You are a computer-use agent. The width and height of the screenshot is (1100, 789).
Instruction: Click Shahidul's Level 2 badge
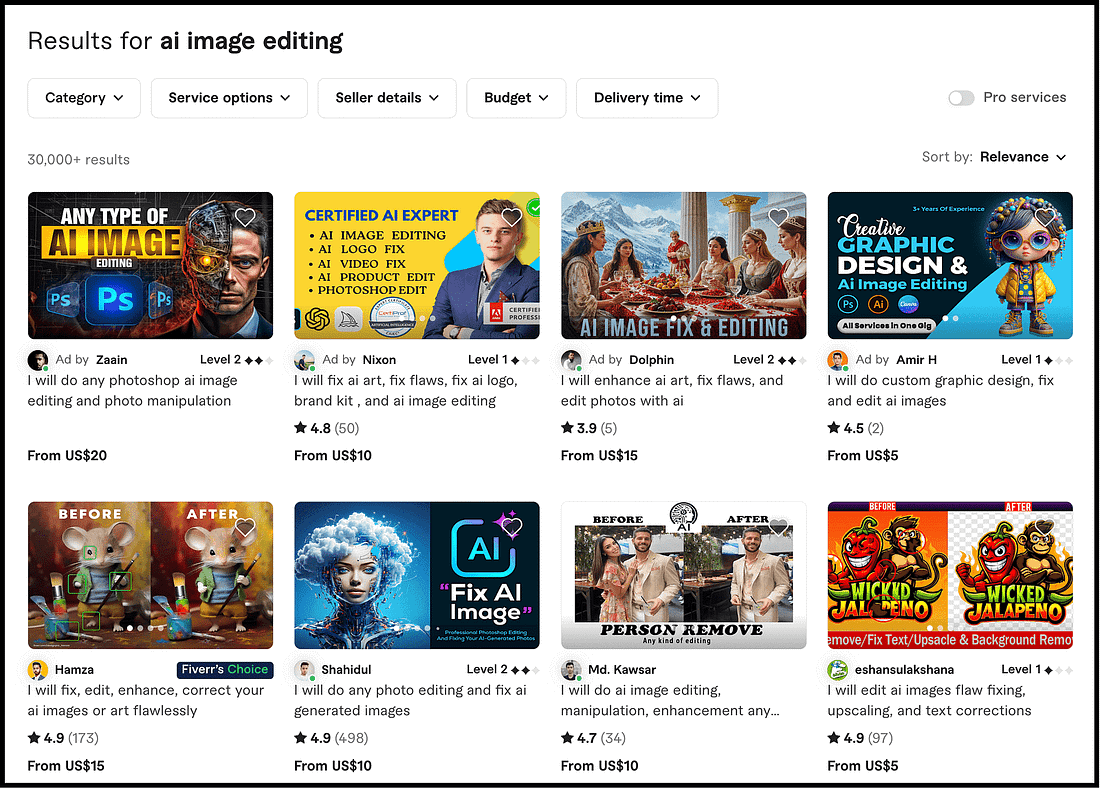click(x=503, y=670)
